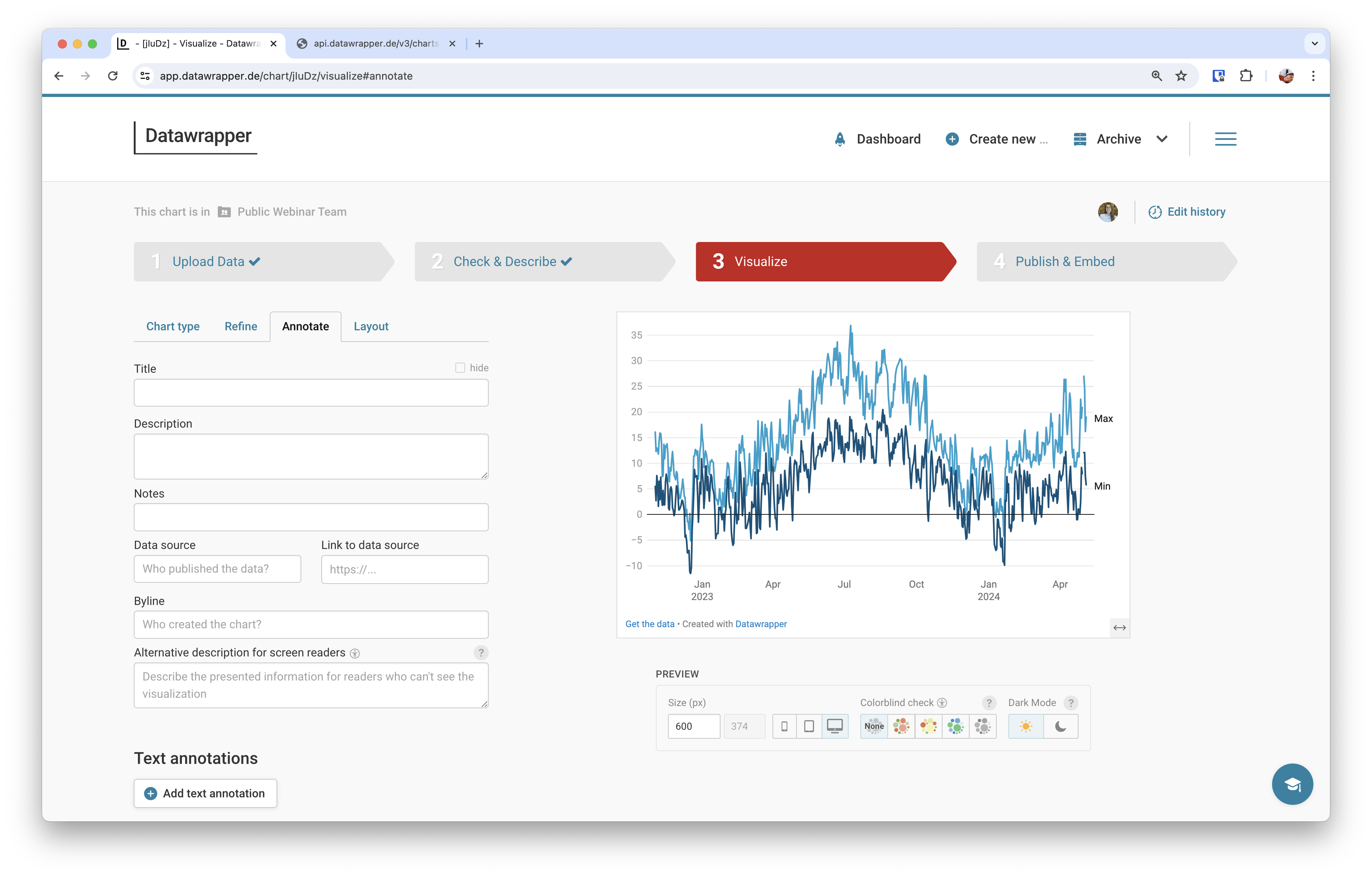Click the Max line label in chart
This screenshot has width=1372, height=877.
pos(1103,419)
